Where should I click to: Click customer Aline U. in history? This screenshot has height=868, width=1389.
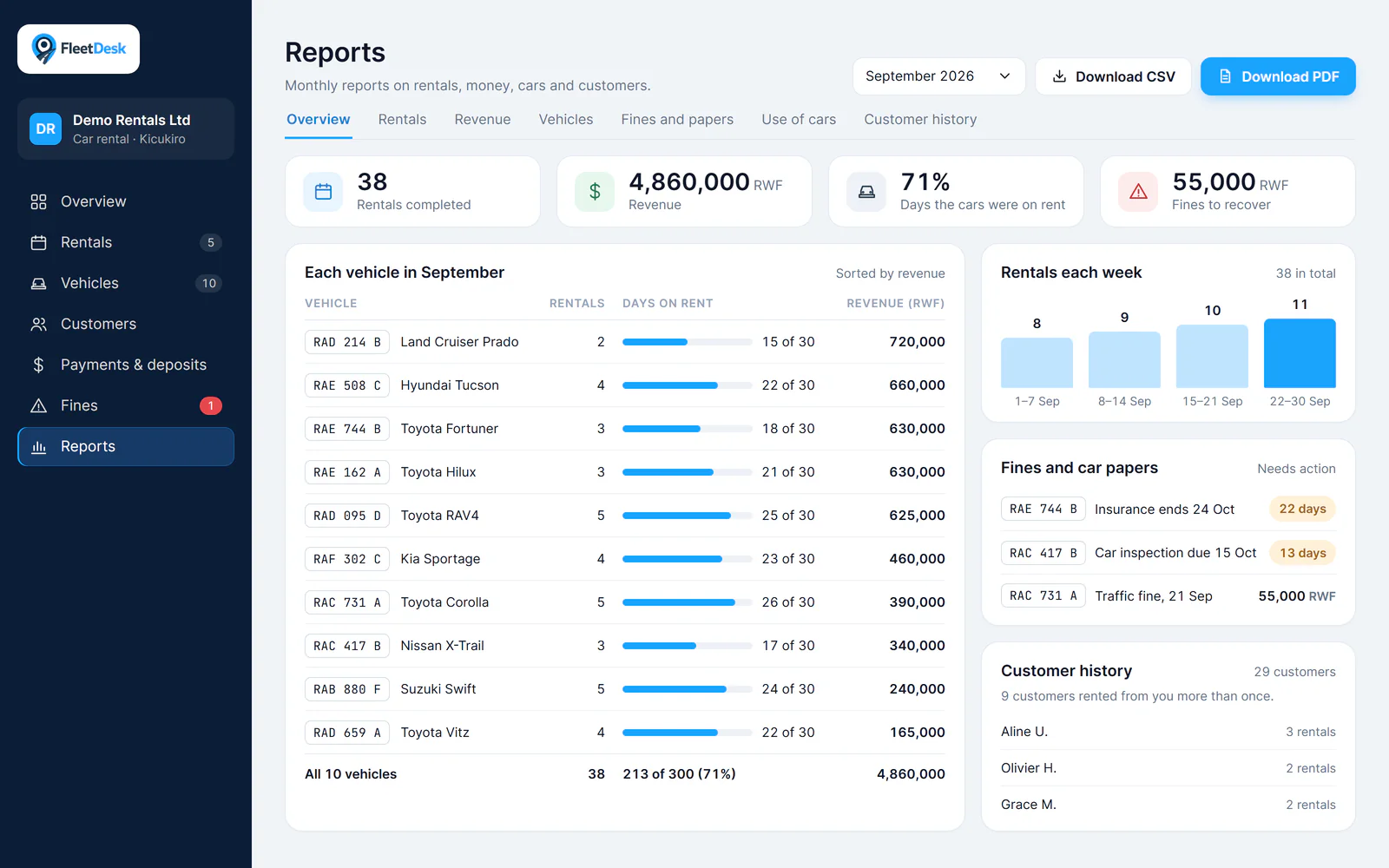[x=1024, y=732]
